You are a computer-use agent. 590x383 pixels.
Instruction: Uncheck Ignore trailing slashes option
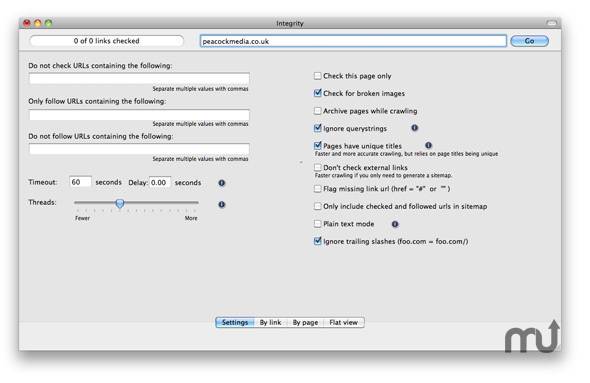pos(318,241)
